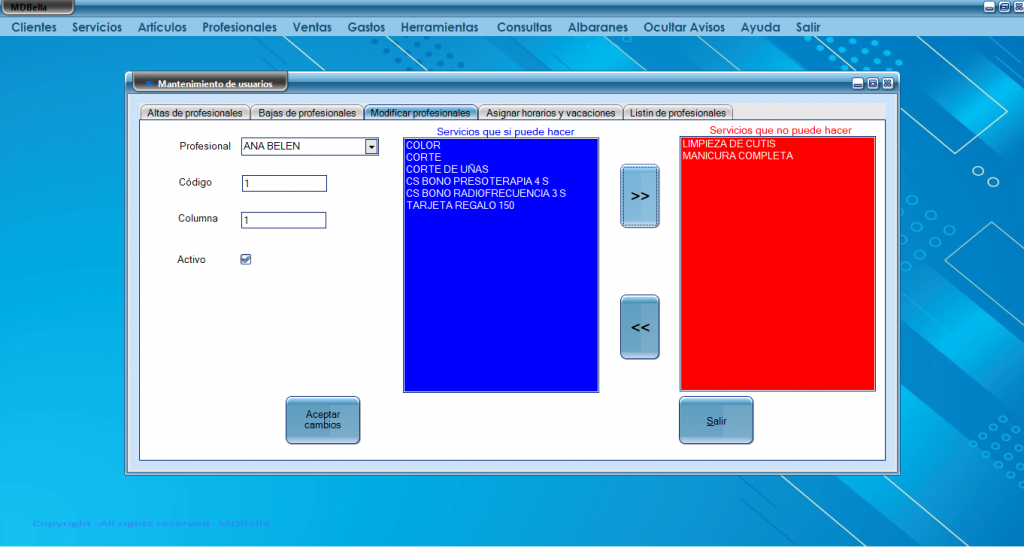
Task: Switch to Bajas de profesionales tab
Action: pos(307,112)
